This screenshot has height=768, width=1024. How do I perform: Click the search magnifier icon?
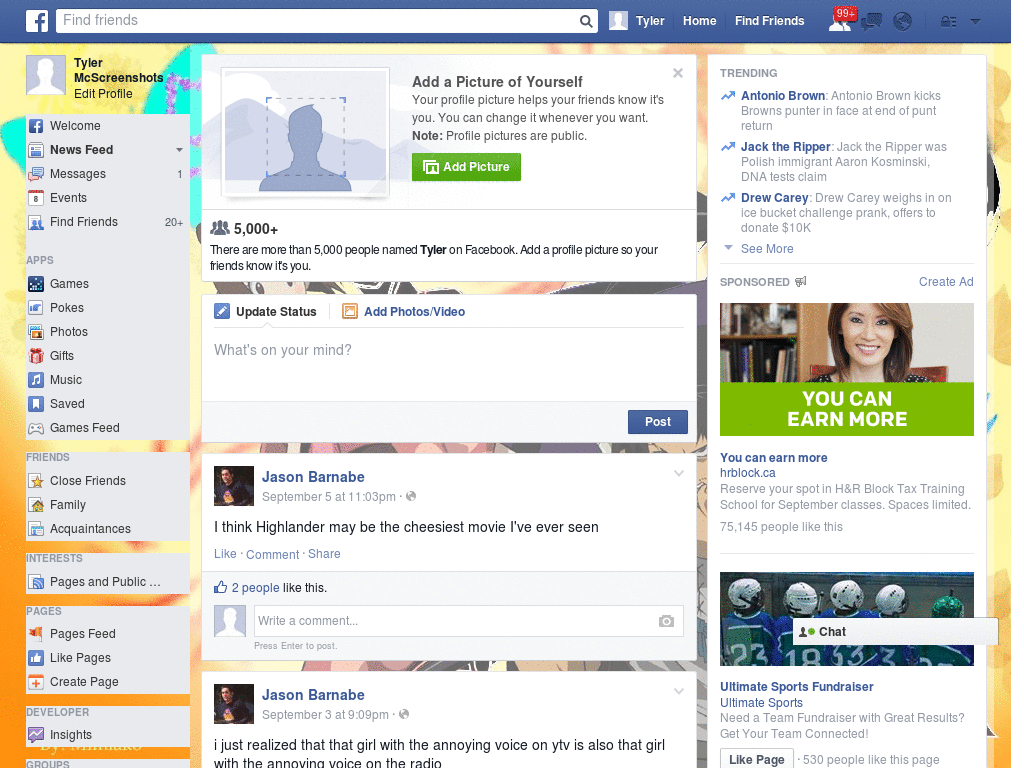point(586,21)
